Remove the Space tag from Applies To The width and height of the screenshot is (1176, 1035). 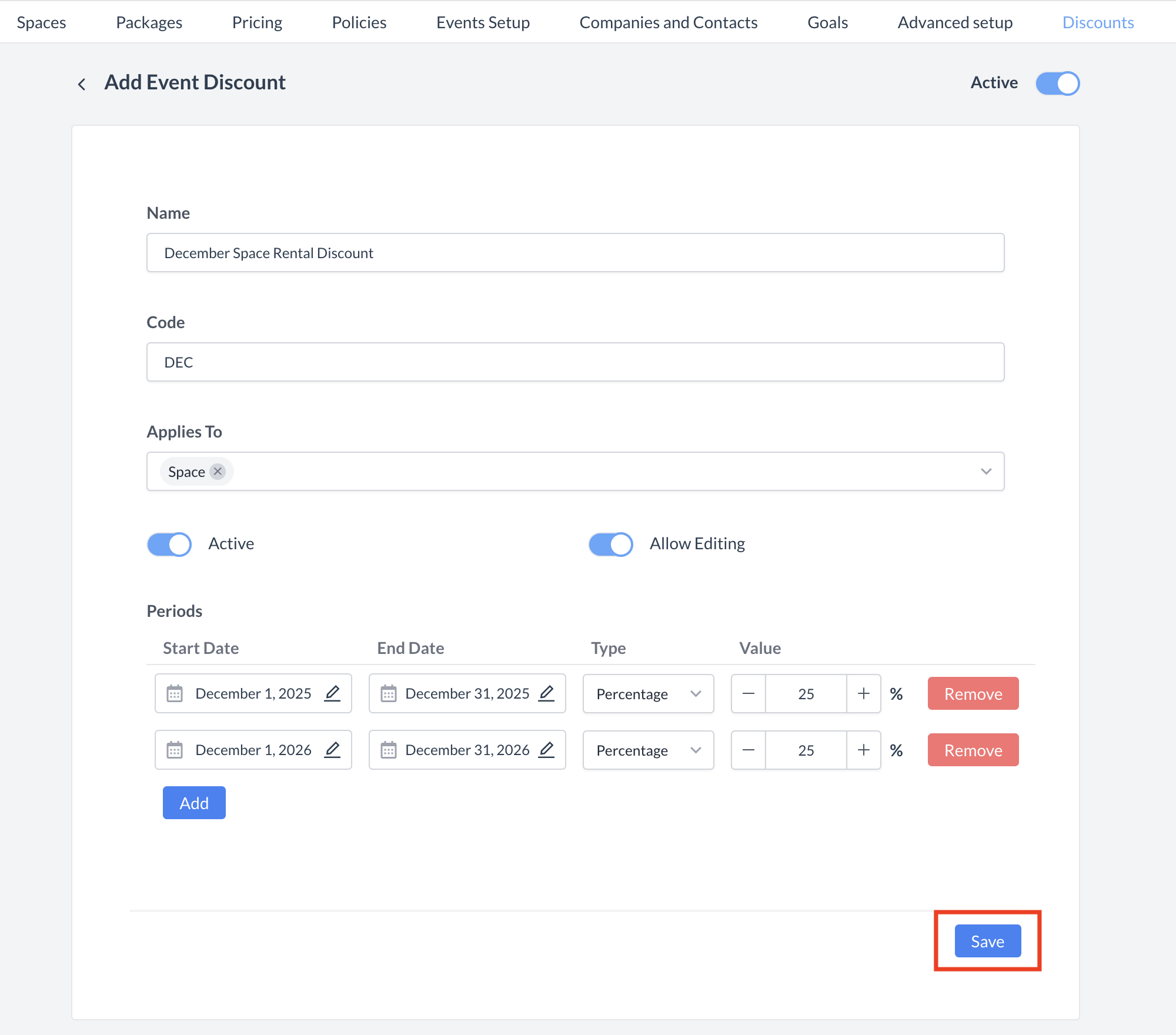(218, 472)
